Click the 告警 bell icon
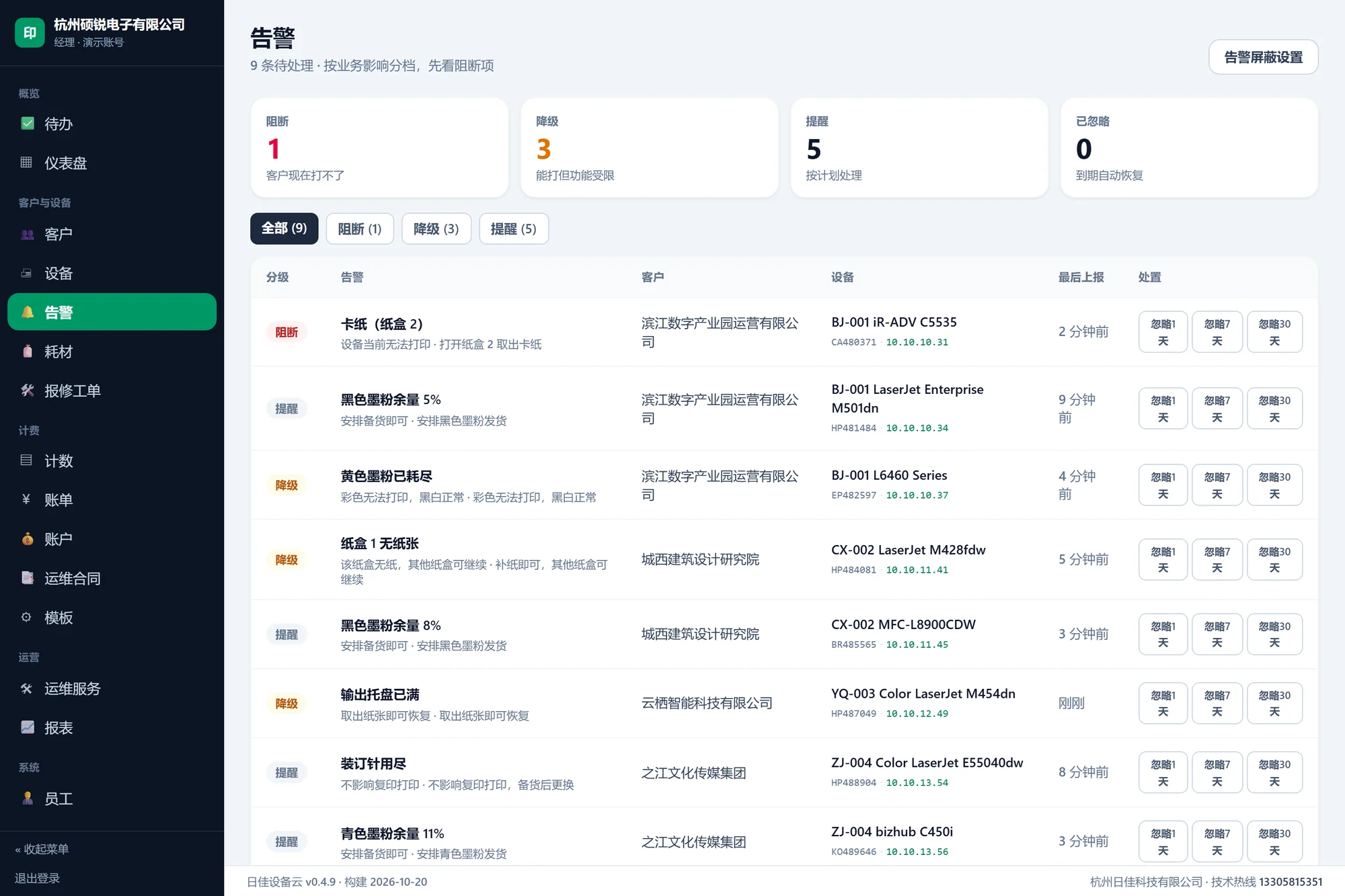This screenshot has width=1345, height=896. [x=28, y=313]
